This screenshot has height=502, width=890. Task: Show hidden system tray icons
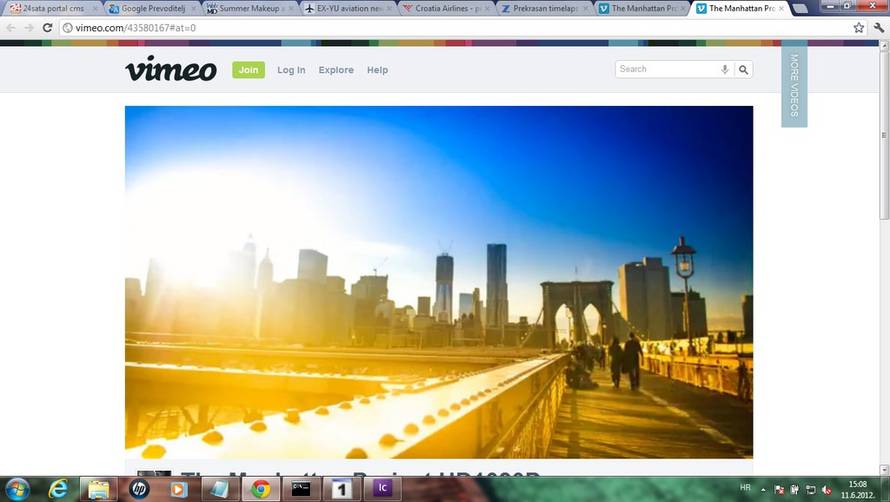(x=763, y=490)
